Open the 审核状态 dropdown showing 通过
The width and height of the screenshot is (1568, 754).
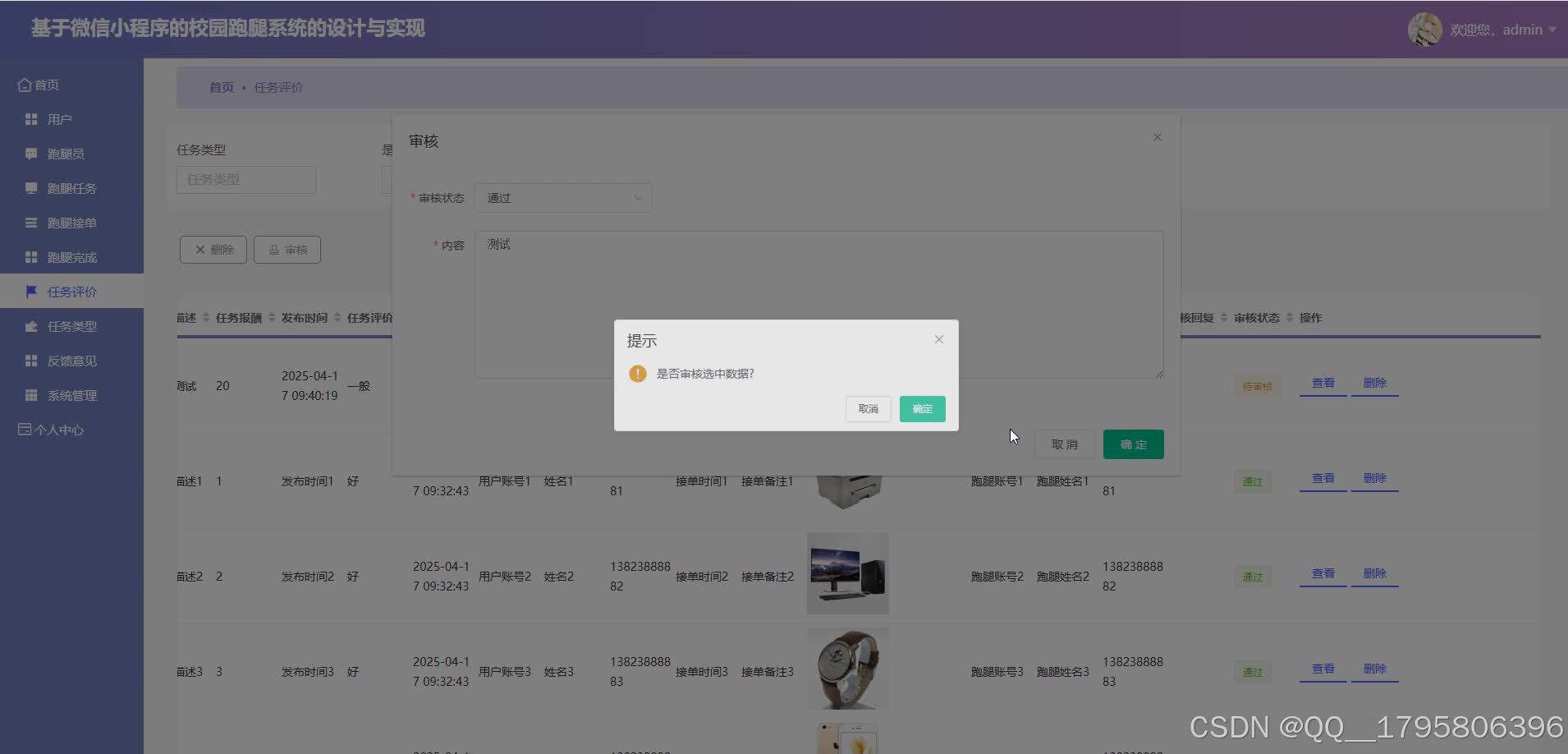tap(563, 197)
